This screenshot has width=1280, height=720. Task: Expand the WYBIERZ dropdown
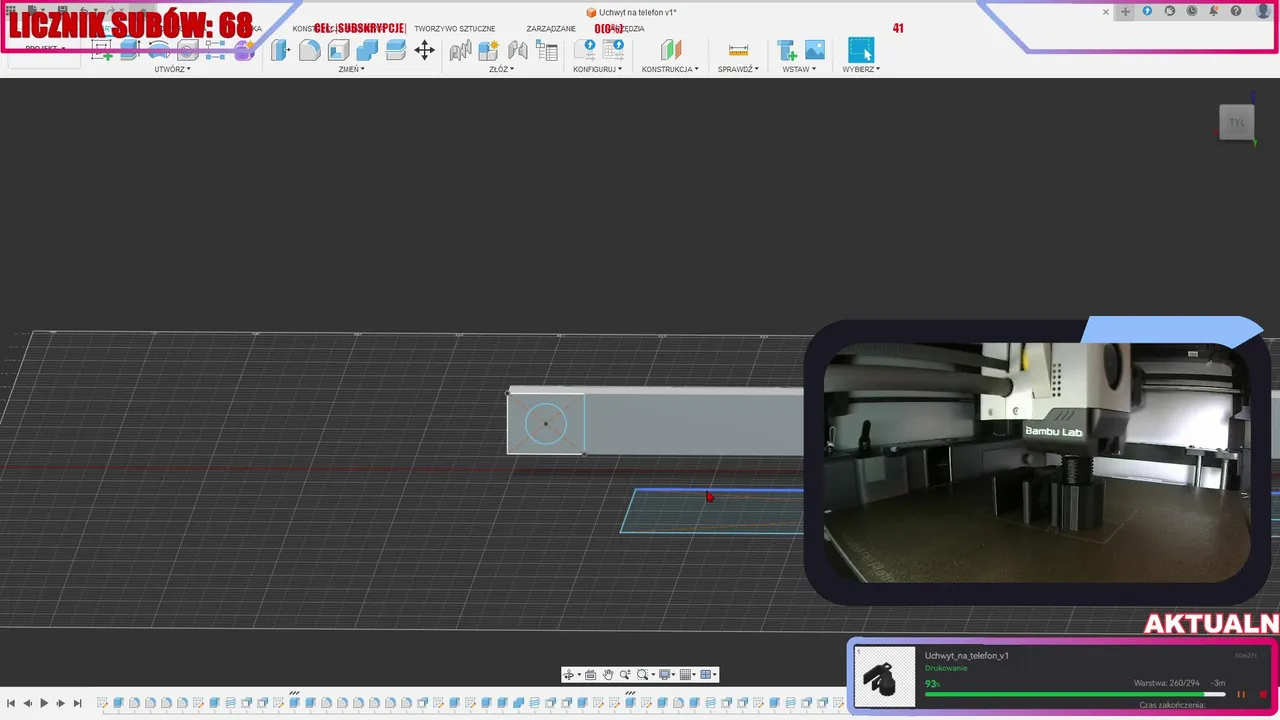coord(861,69)
